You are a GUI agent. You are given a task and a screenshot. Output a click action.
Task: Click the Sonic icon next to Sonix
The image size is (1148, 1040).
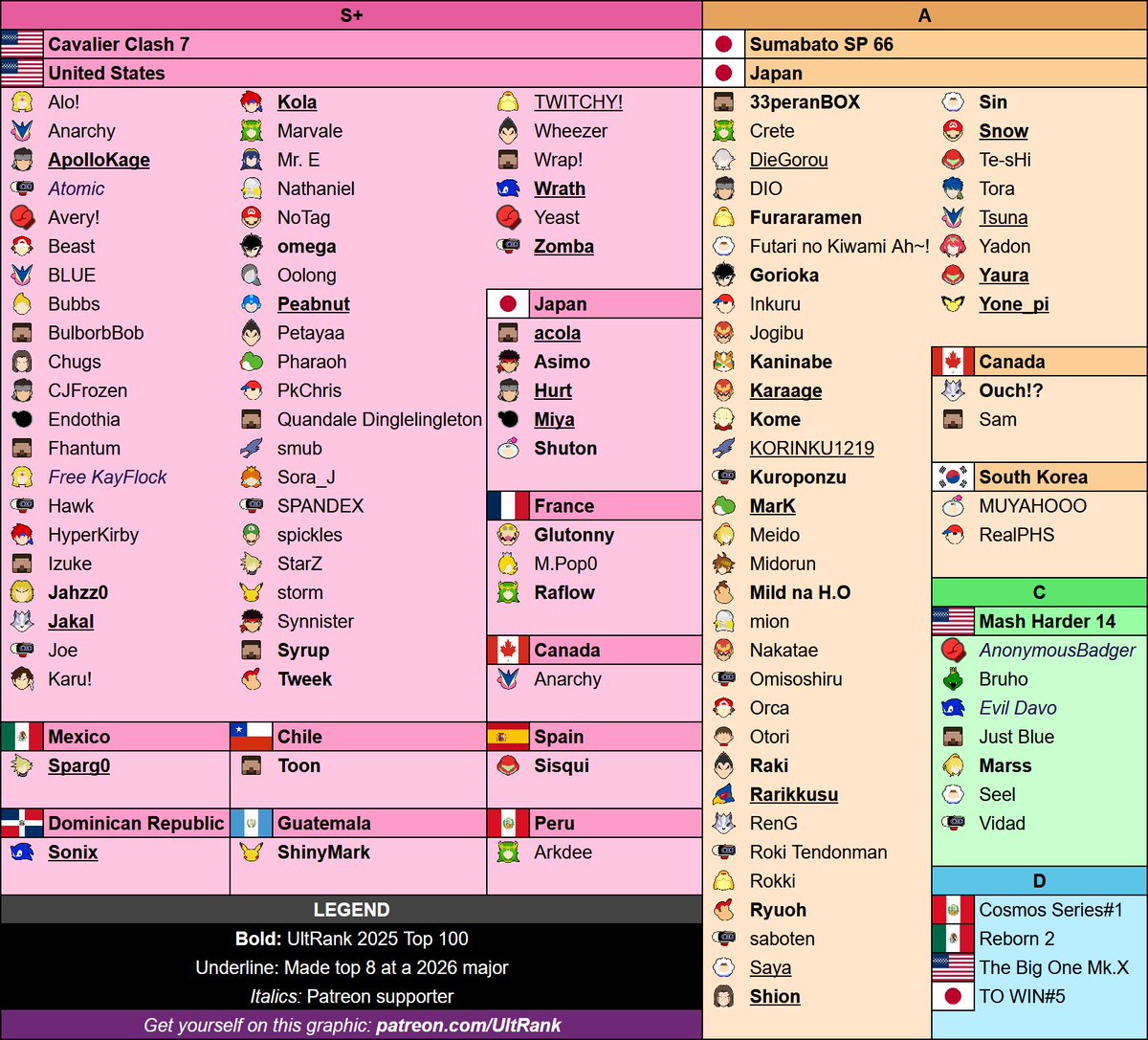22,852
